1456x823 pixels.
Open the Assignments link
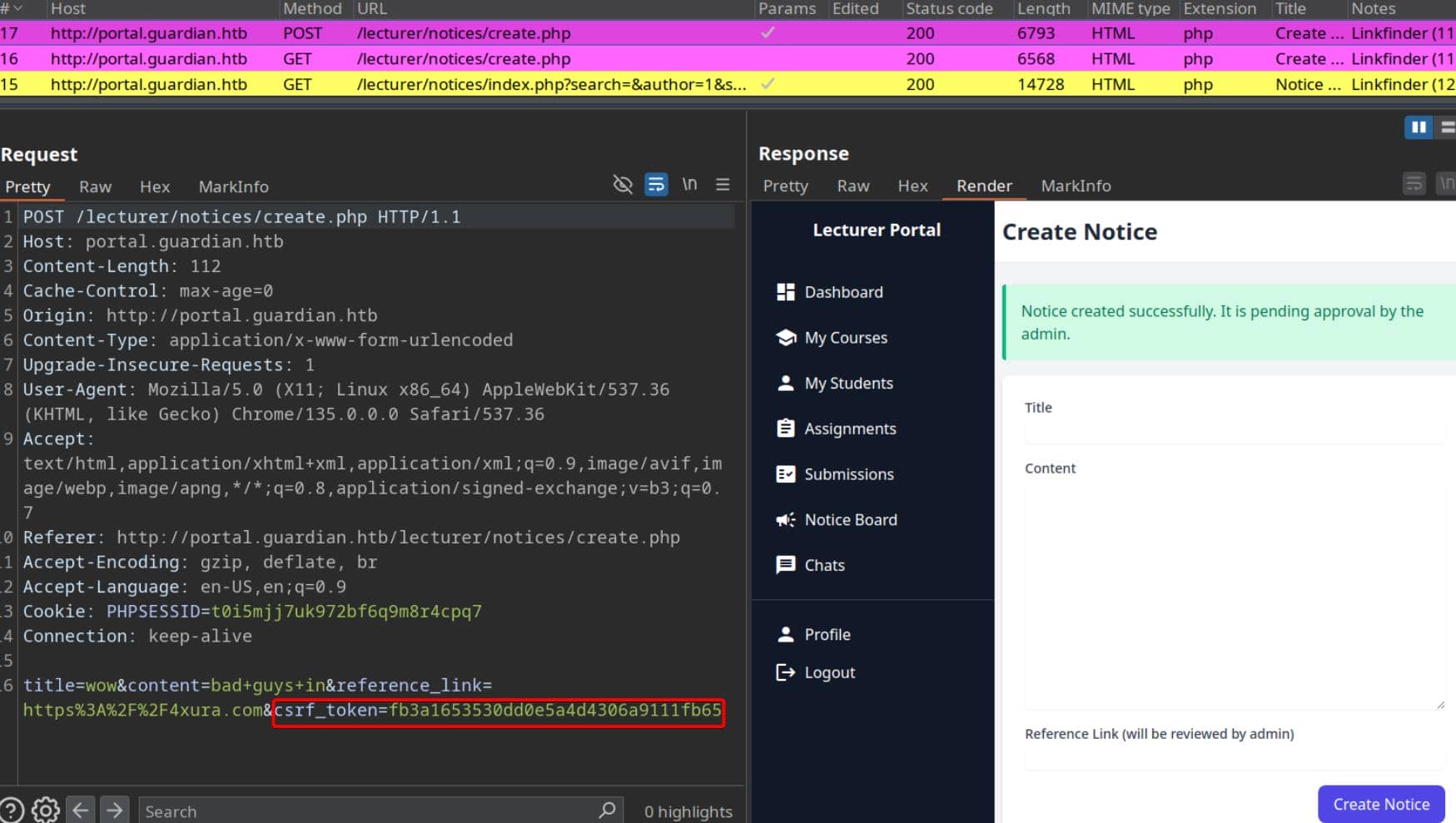pos(850,429)
